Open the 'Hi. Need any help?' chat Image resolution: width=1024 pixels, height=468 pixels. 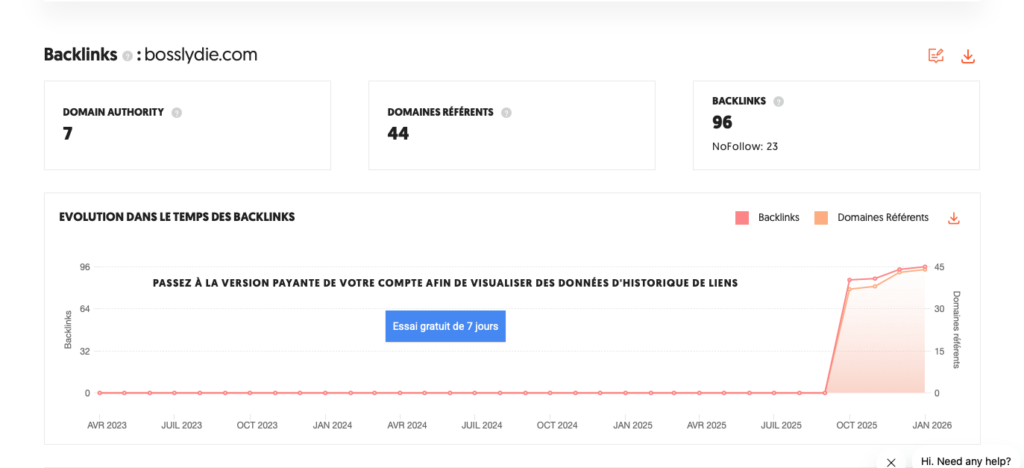(965, 461)
